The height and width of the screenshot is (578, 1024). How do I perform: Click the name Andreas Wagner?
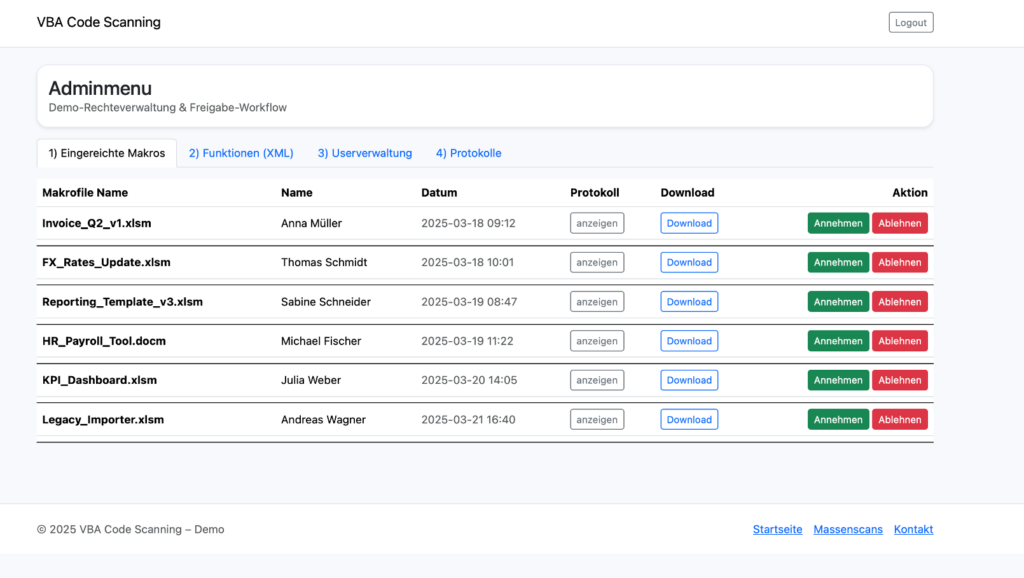click(x=323, y=419)
